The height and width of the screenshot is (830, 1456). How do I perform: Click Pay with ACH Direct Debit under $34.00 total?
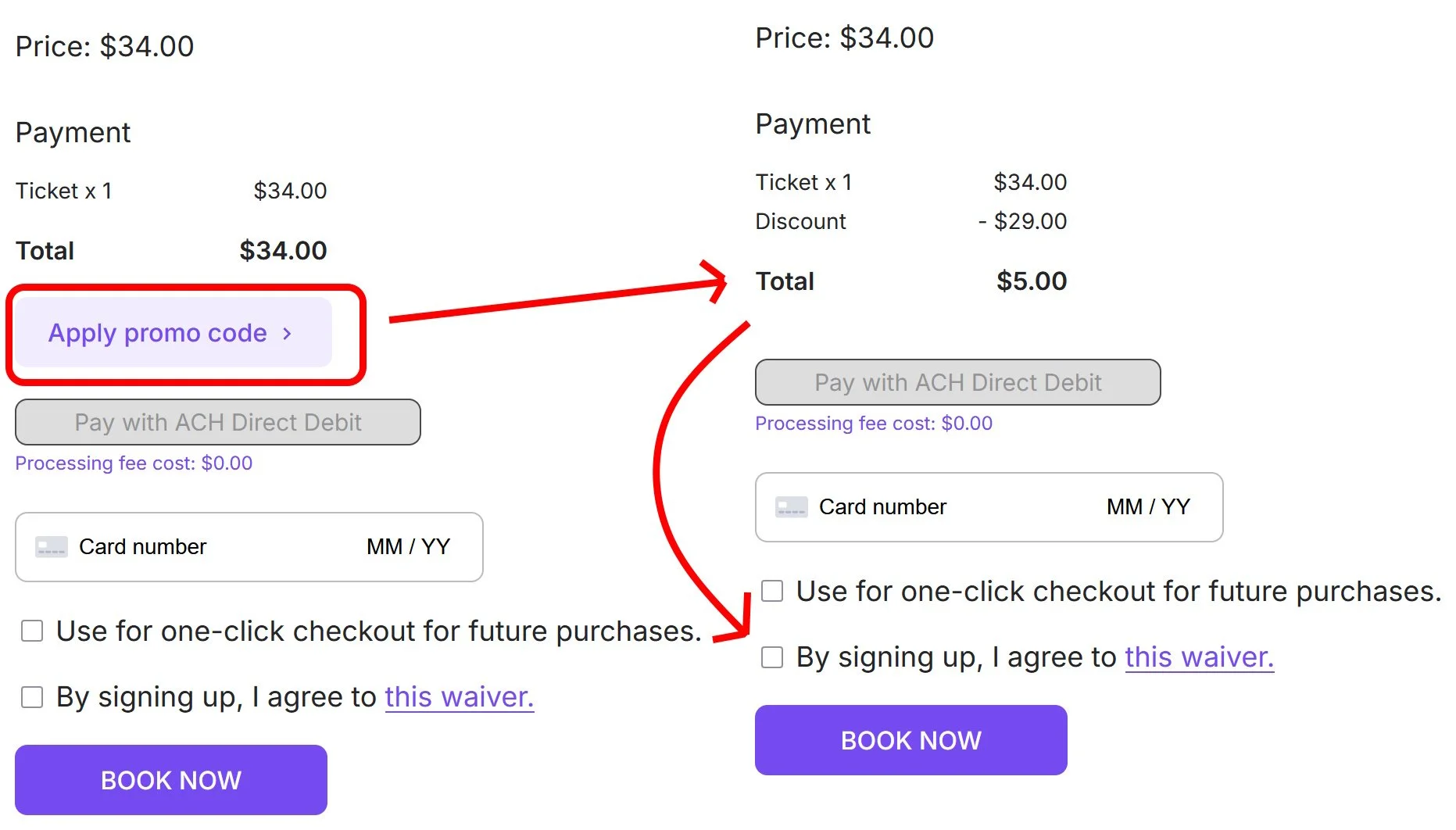[217, 422]
